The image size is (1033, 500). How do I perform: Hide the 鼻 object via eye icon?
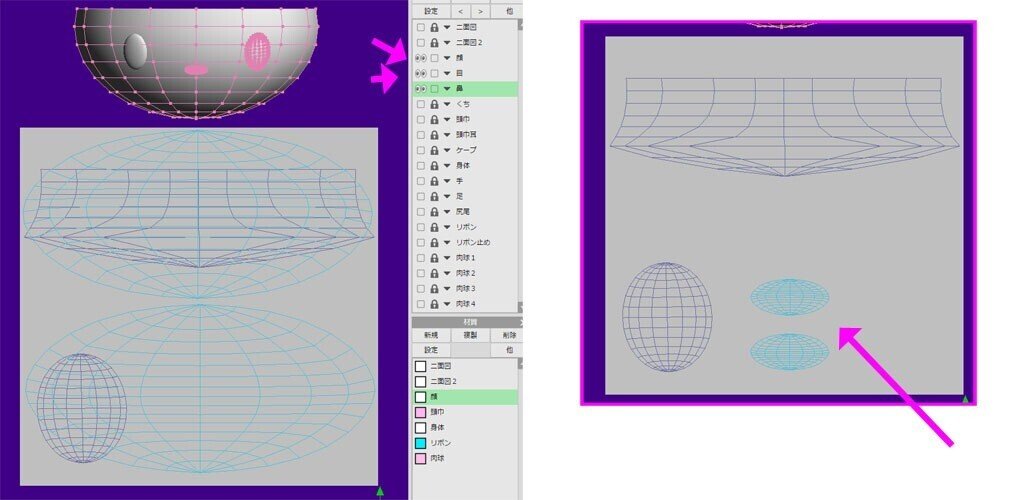pos(420,88)
